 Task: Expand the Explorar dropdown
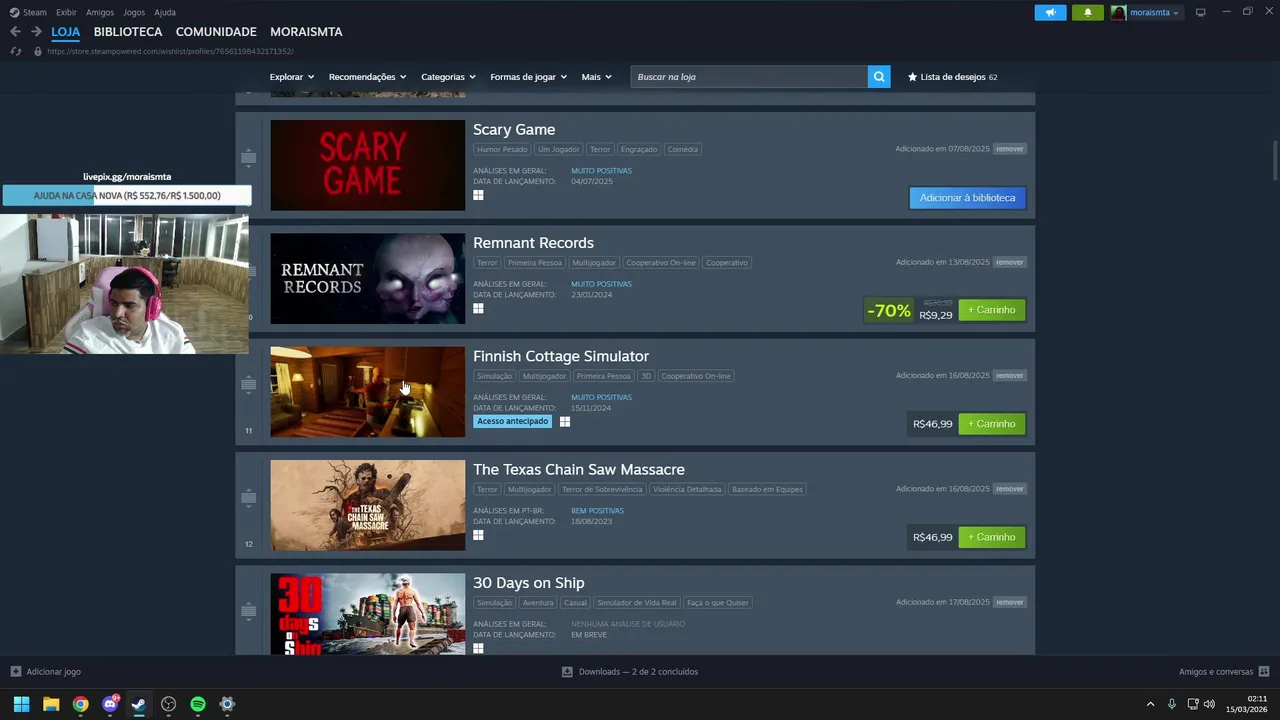point(292,77)
